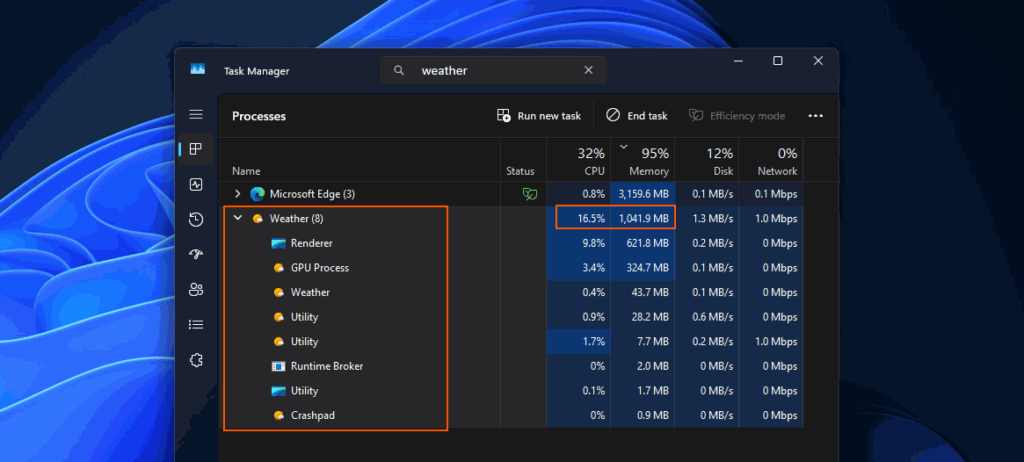Select the Crashpad row
Image resolution: width=1024 pixels, height=462 pixels.
click(511, 416)
